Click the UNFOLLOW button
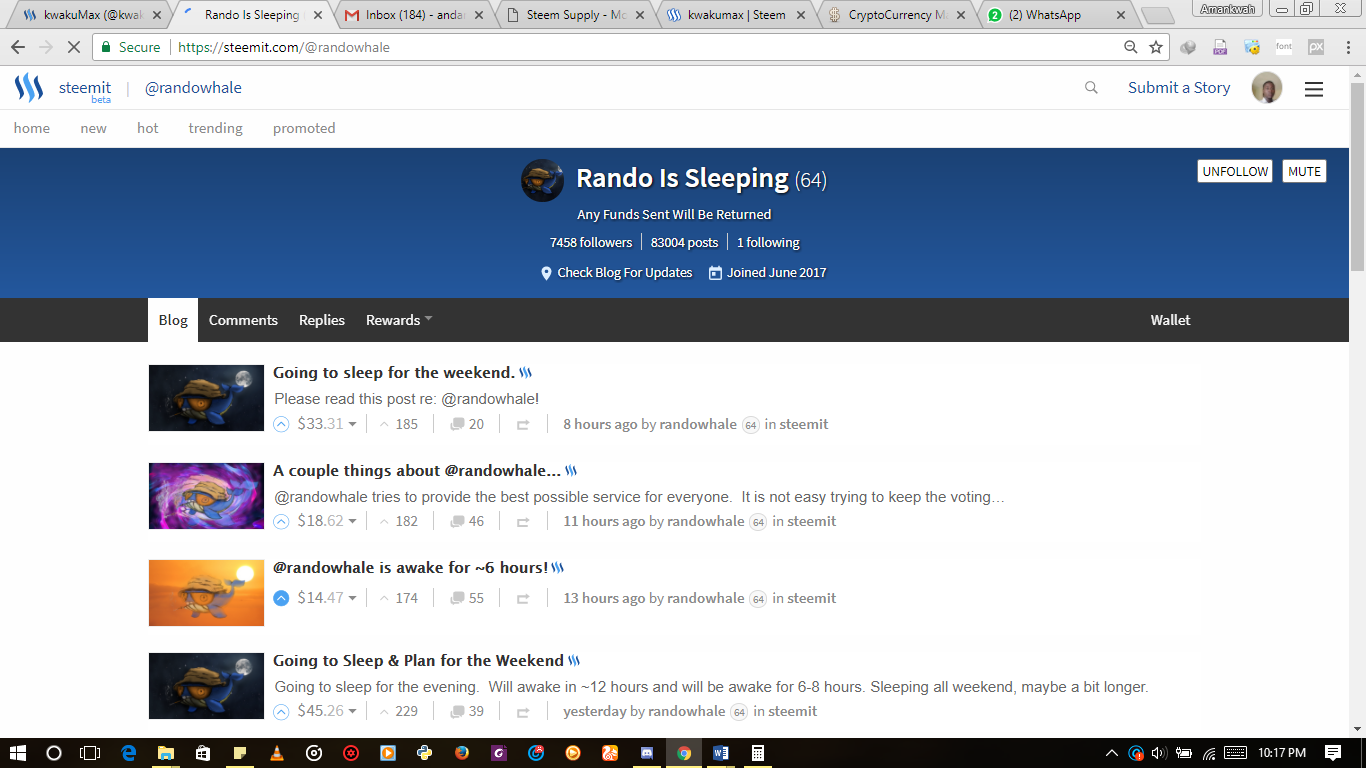Screen dimensions: 1366x768 [x=1235, y=171]
